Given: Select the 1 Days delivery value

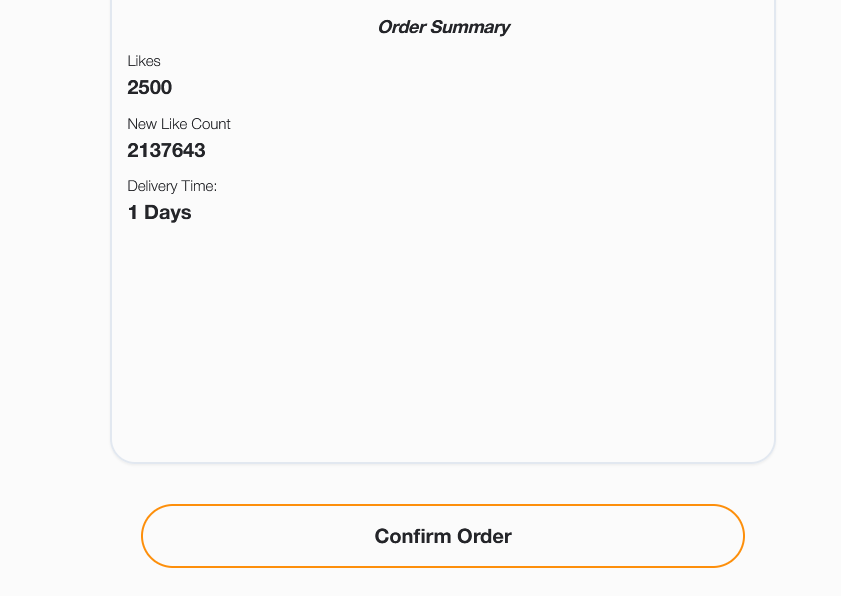Looking at the screenshot, I should (x=159, y=212).
